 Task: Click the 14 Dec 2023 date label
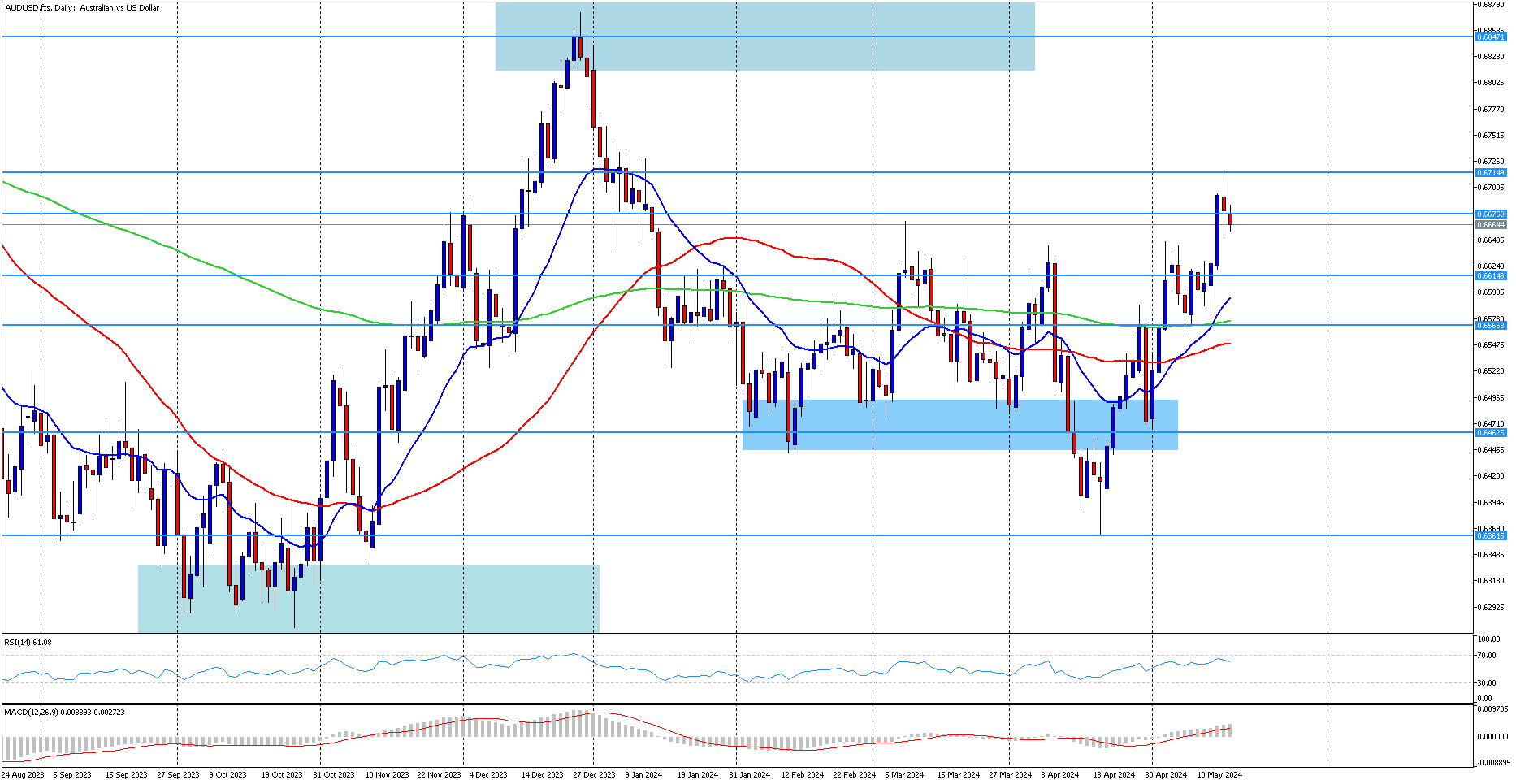click(x=543, y=774)
